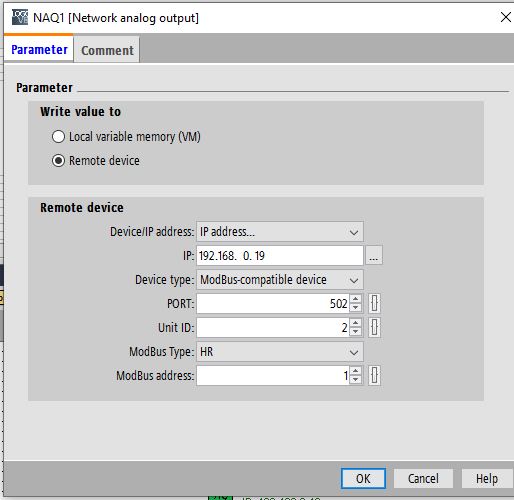The width and height of the screenshot is (514, 500).
Task: Expand the Device/IP address dropdown
Action: pyautogui.click(x=280, y=232)
